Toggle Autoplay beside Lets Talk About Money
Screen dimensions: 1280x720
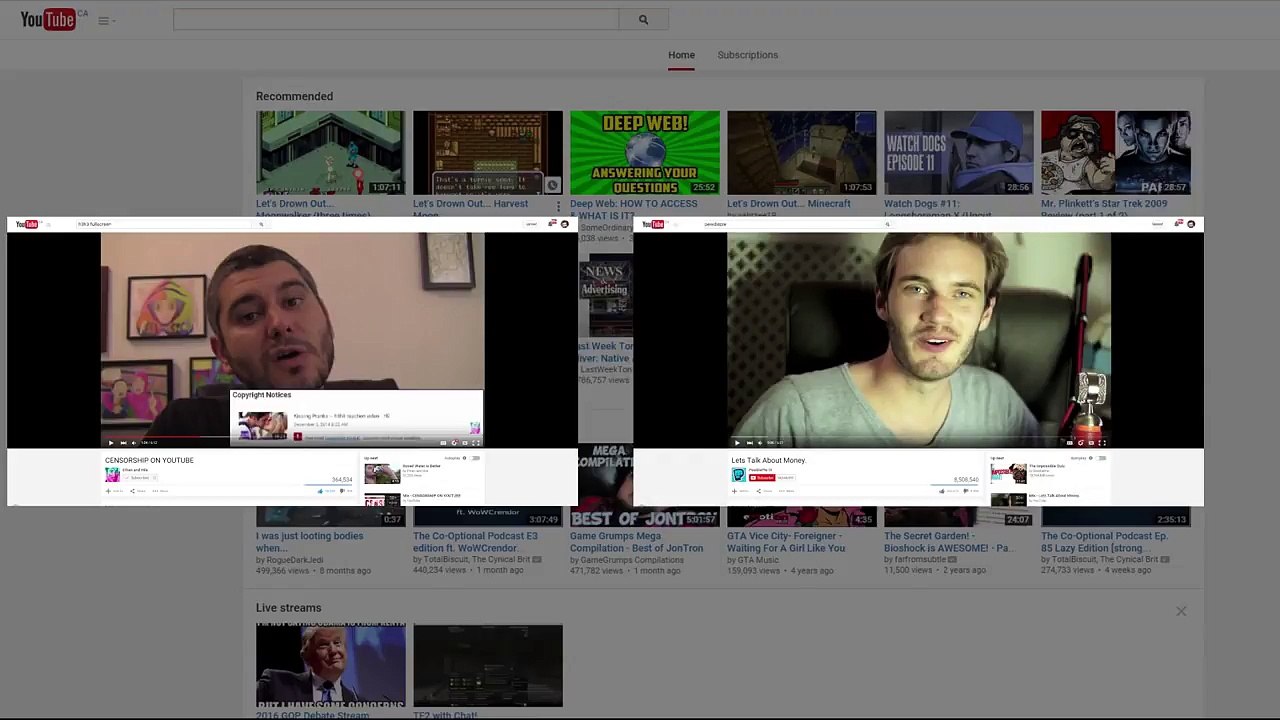click(x=1101, y=458)
